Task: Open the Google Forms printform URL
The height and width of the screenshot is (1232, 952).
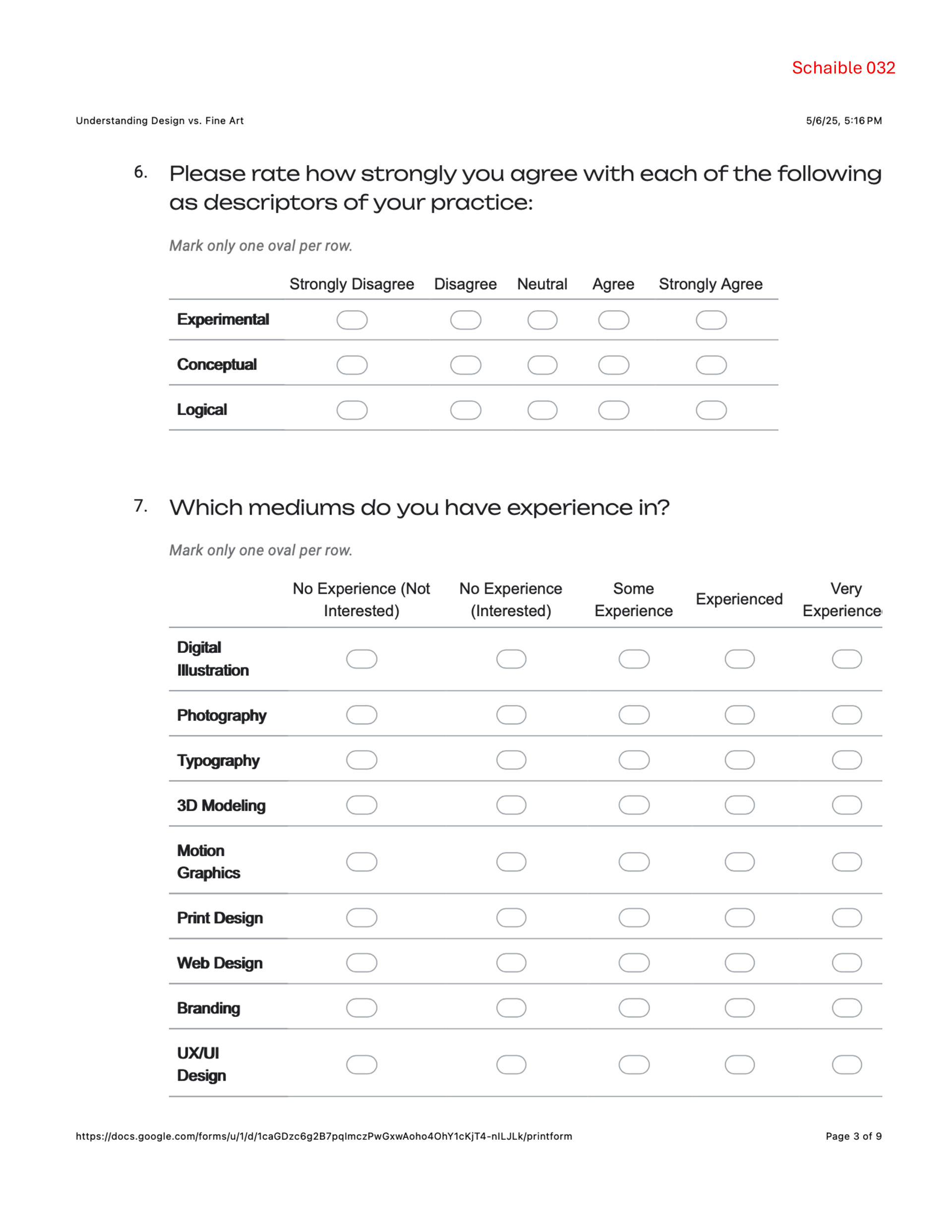Action: (324, 1136)
